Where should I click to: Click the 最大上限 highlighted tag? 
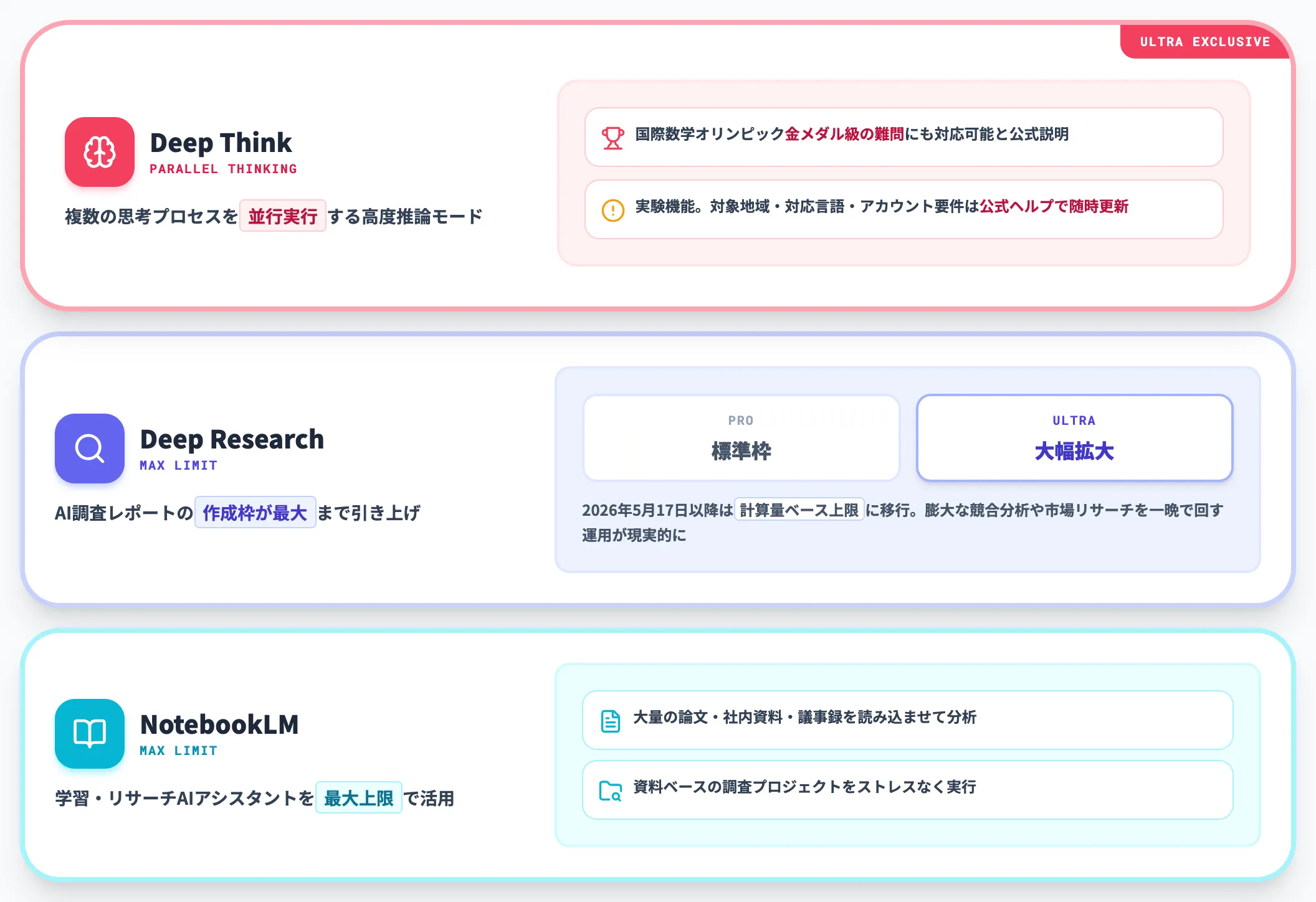tap(358, 798)
